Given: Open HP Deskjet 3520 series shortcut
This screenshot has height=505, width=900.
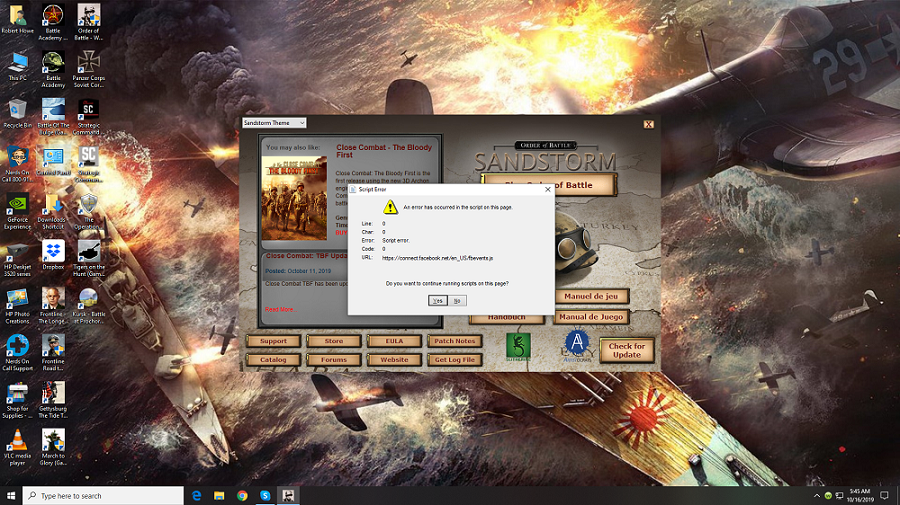Looking at the screenshot, I should [18, 258].
